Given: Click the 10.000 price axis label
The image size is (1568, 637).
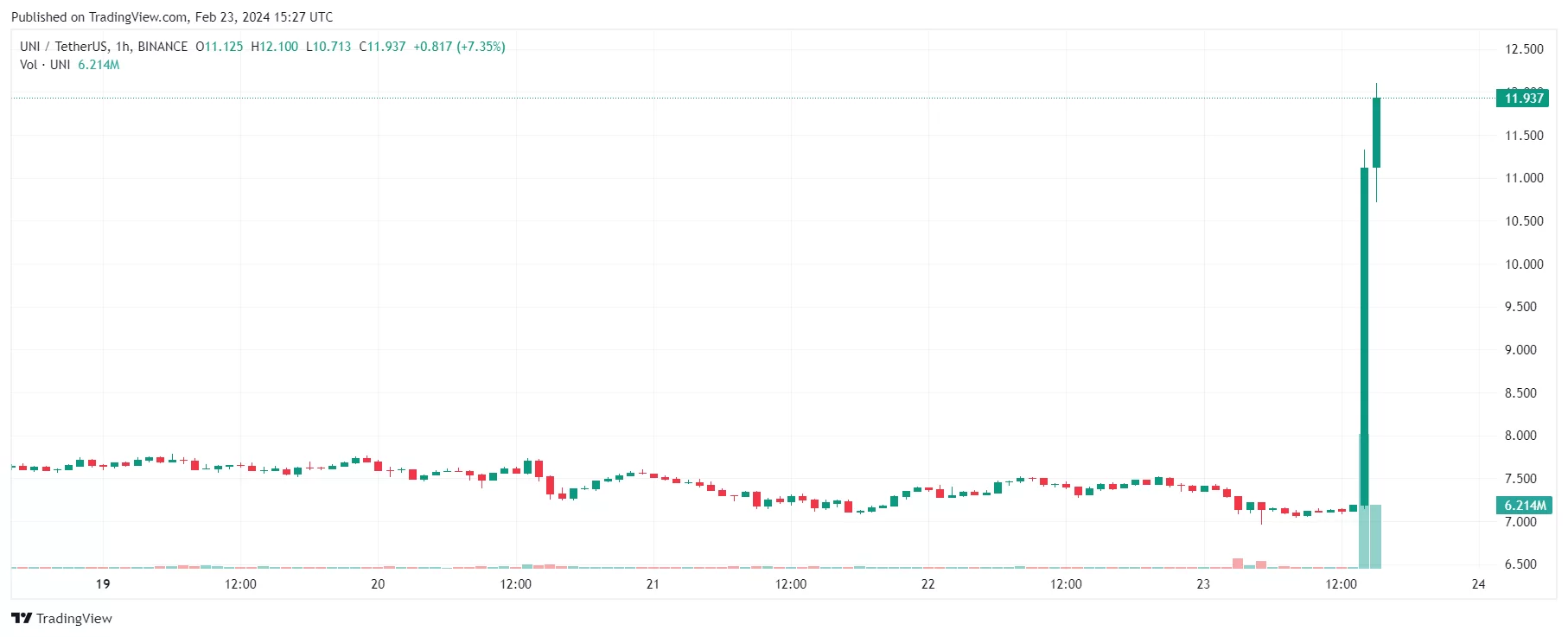Looking at the screenshot, I should [1524, 264].
